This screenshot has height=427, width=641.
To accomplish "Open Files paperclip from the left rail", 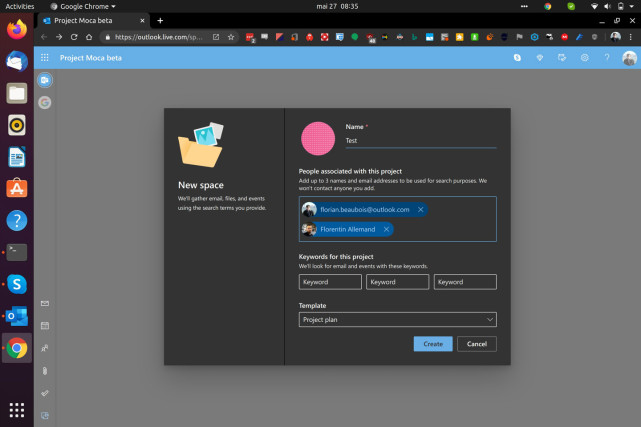I will pos(45,371).
